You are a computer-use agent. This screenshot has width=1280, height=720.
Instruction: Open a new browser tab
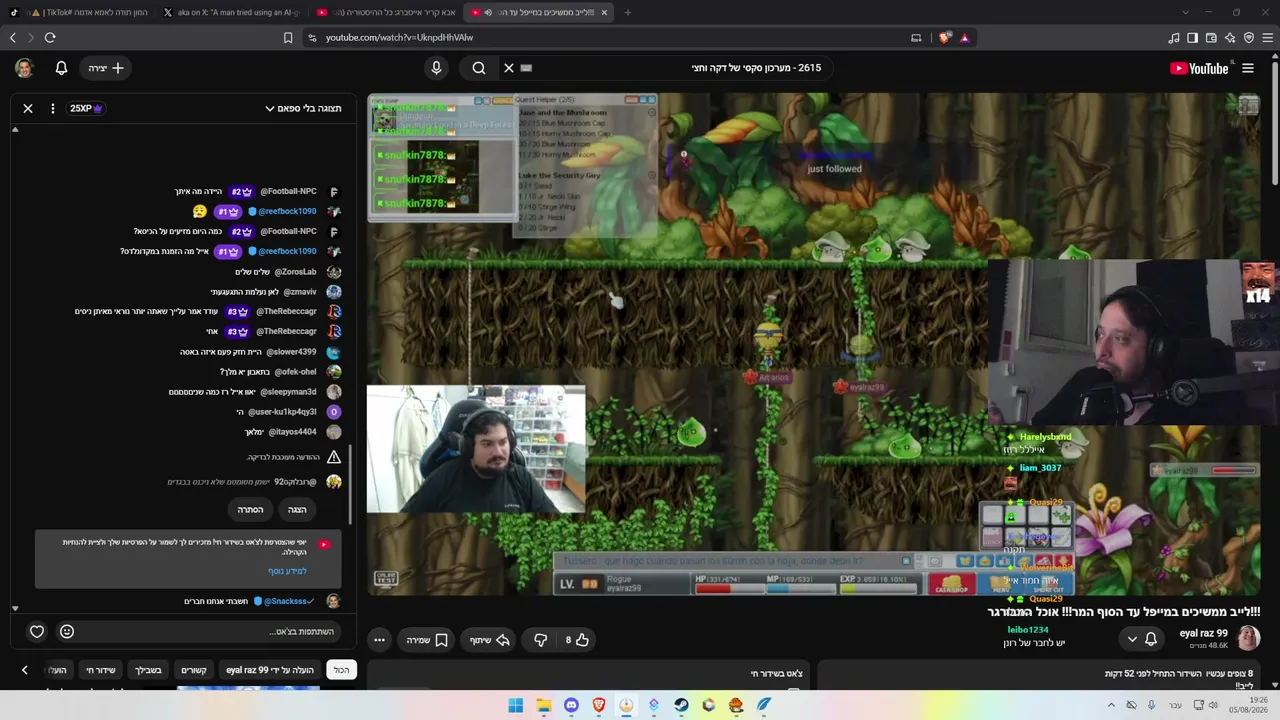tap(628, 12)
